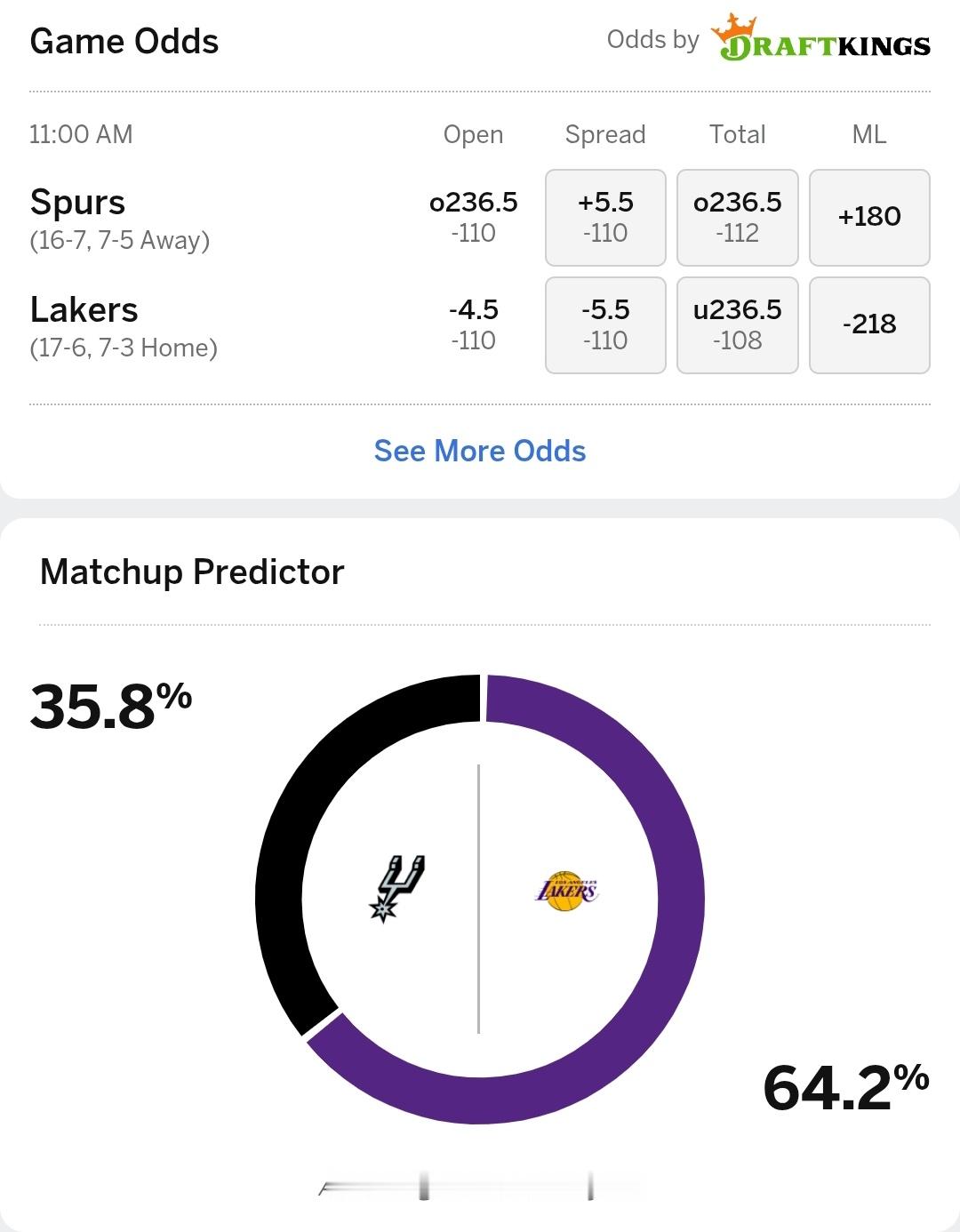This screenshot has width=960, height=1232.
Task: Click the Spurs o236.5 opening line
Action: pos(473,217)
